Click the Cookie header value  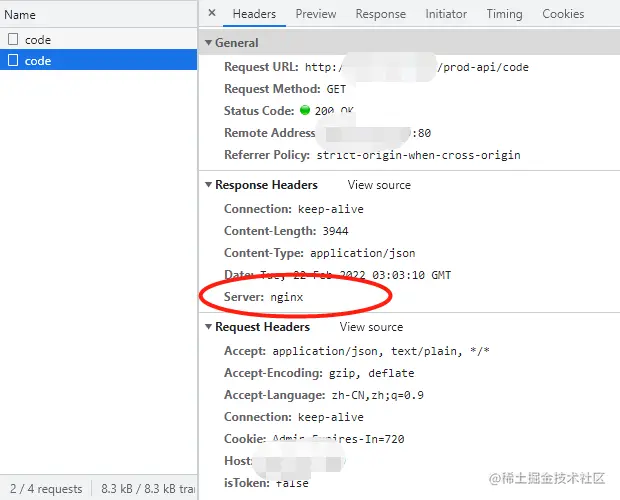pyautogui.click(x=338, y=439)
